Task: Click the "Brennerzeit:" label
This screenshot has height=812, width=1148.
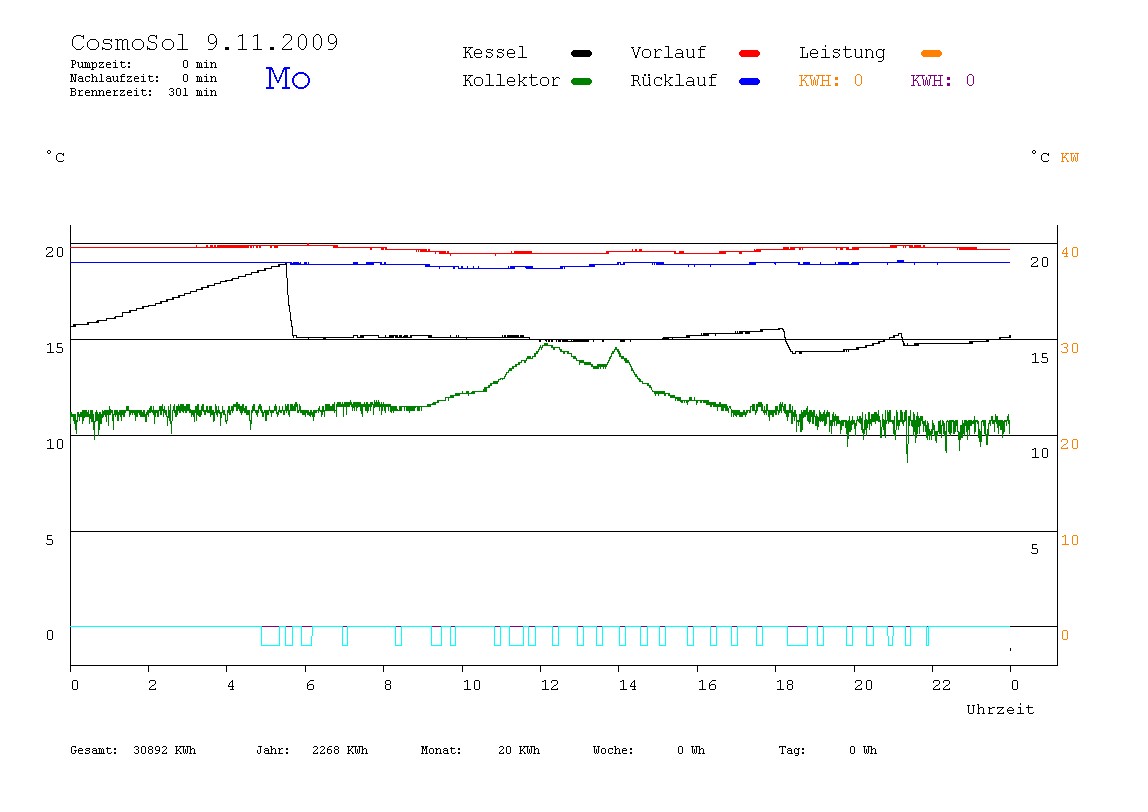Action: [x=111, y=92]
